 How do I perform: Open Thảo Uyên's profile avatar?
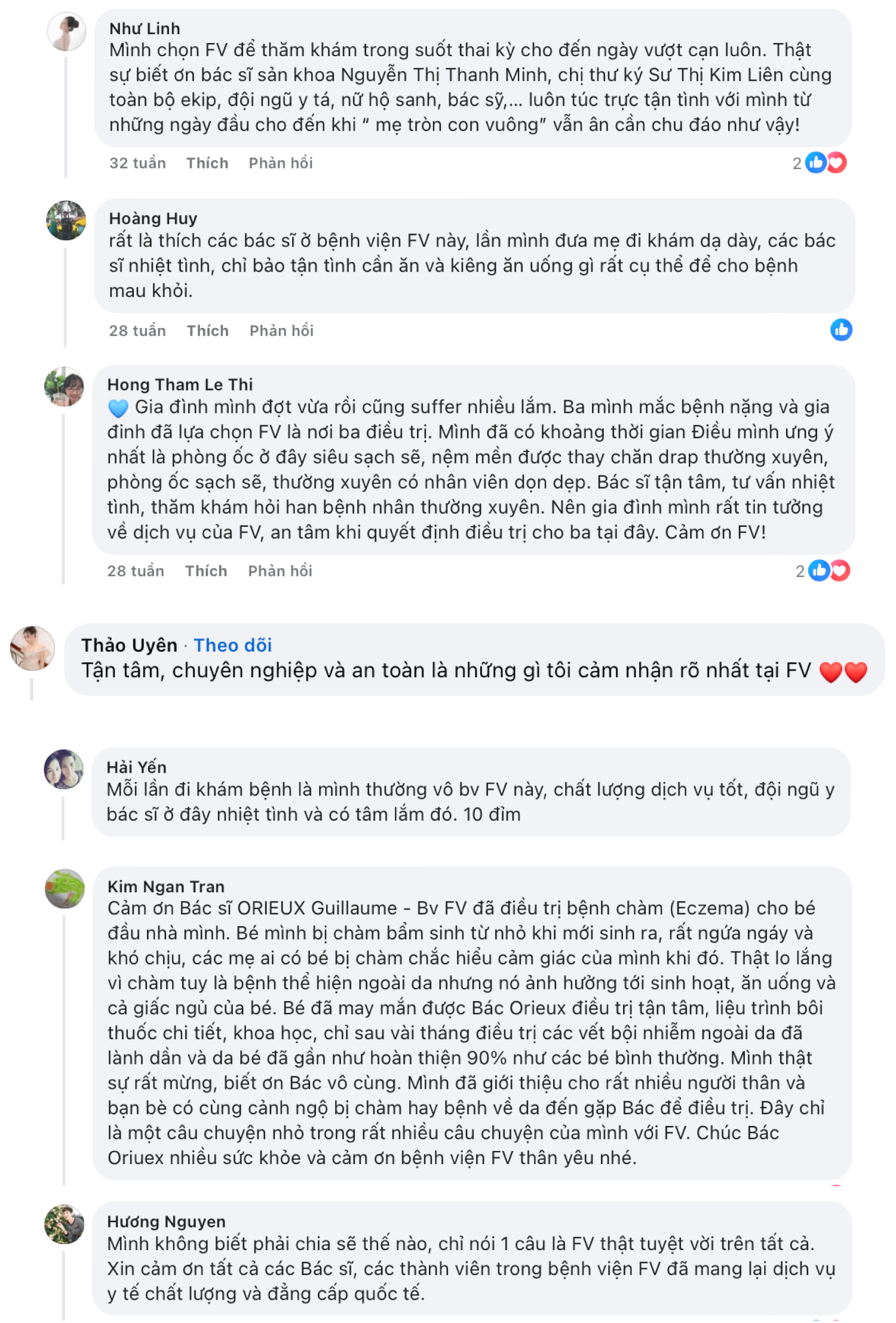click(x=33, y=648)
